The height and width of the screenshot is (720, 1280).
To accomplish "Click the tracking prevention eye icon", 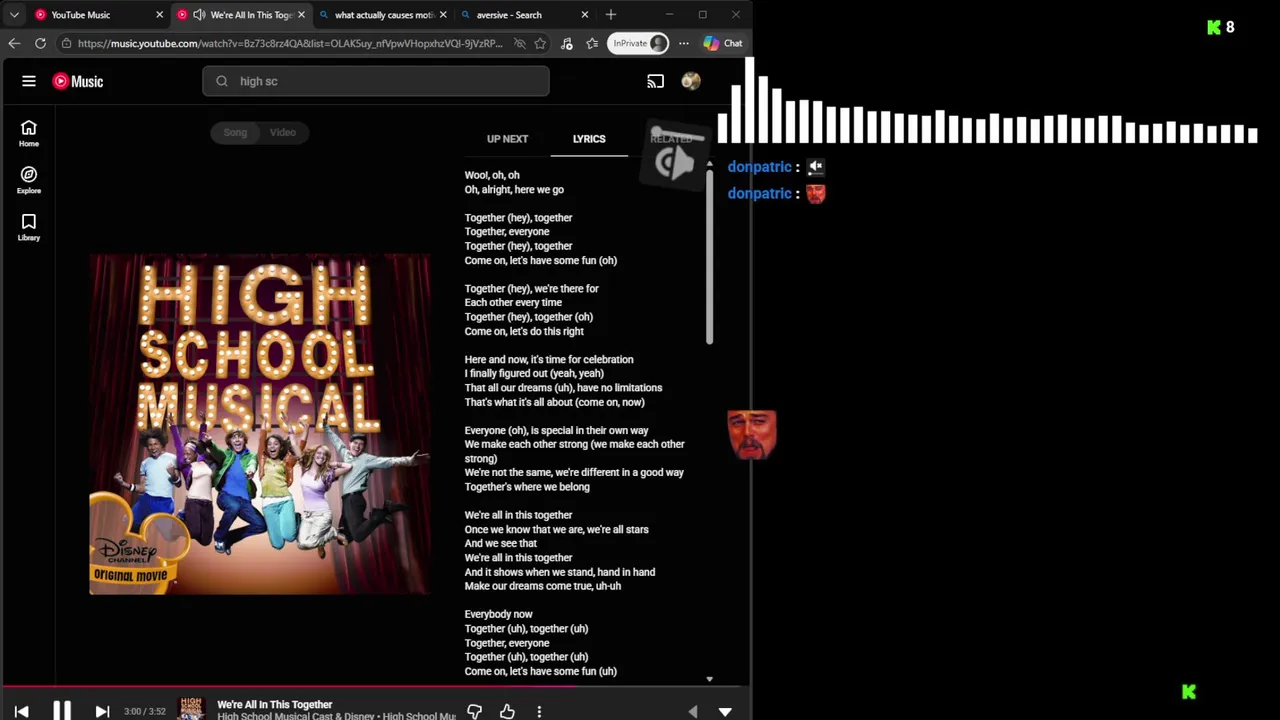I will point(519,43).
